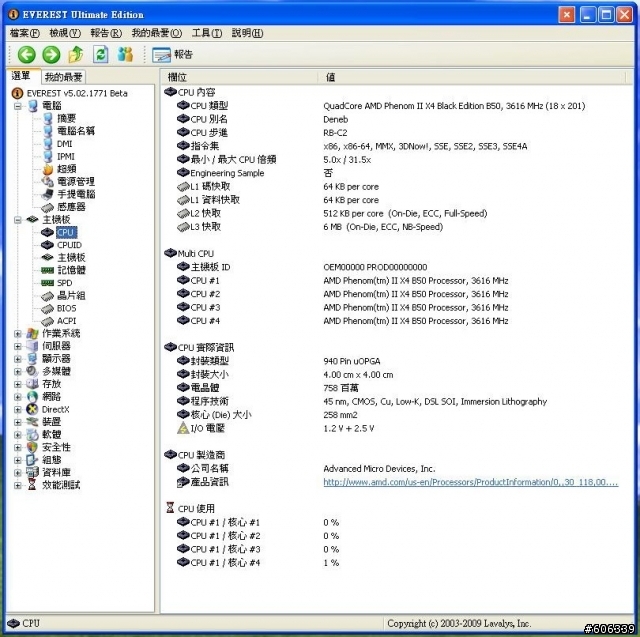Expand the 顯示器 tree node
The image size is (640, 637).
pos(18,359)
